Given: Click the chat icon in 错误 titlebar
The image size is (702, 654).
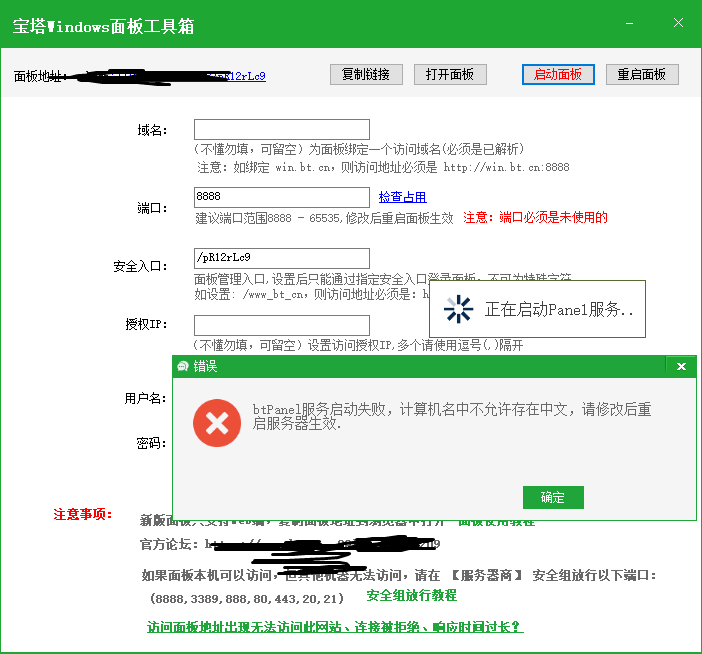Looking at the screenshot, I should [183, 367].
